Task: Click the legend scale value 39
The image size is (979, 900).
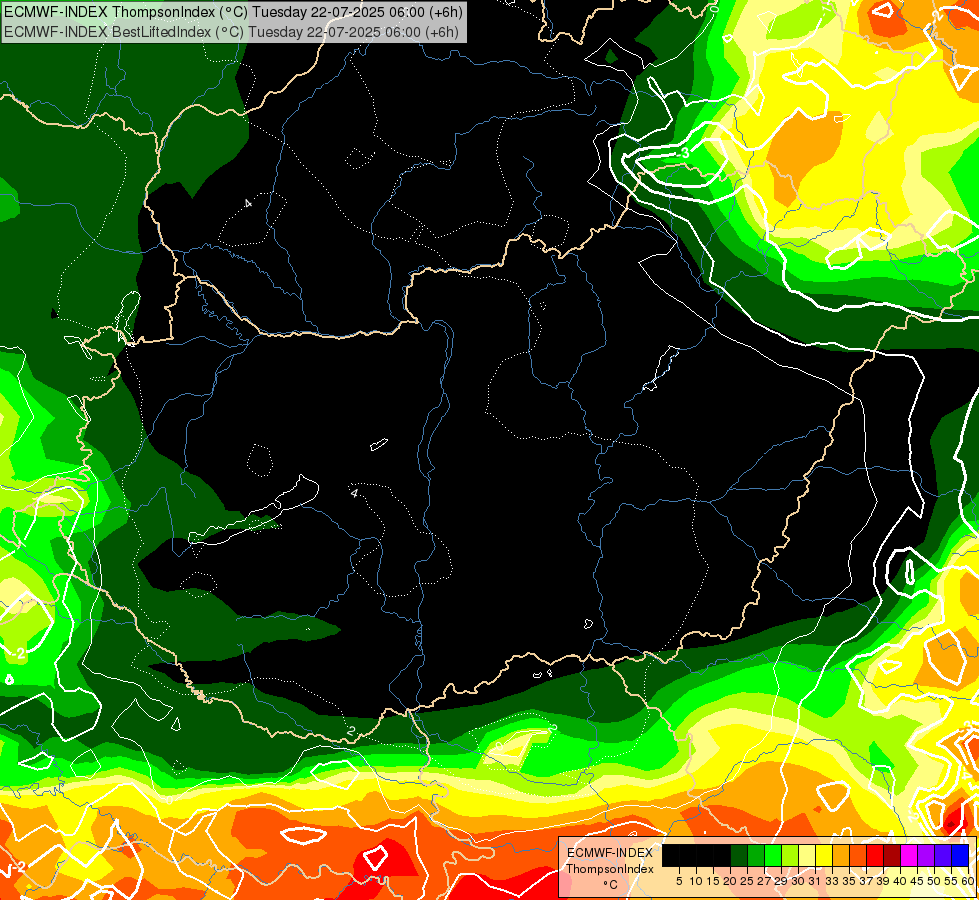Action: point(883,881)
